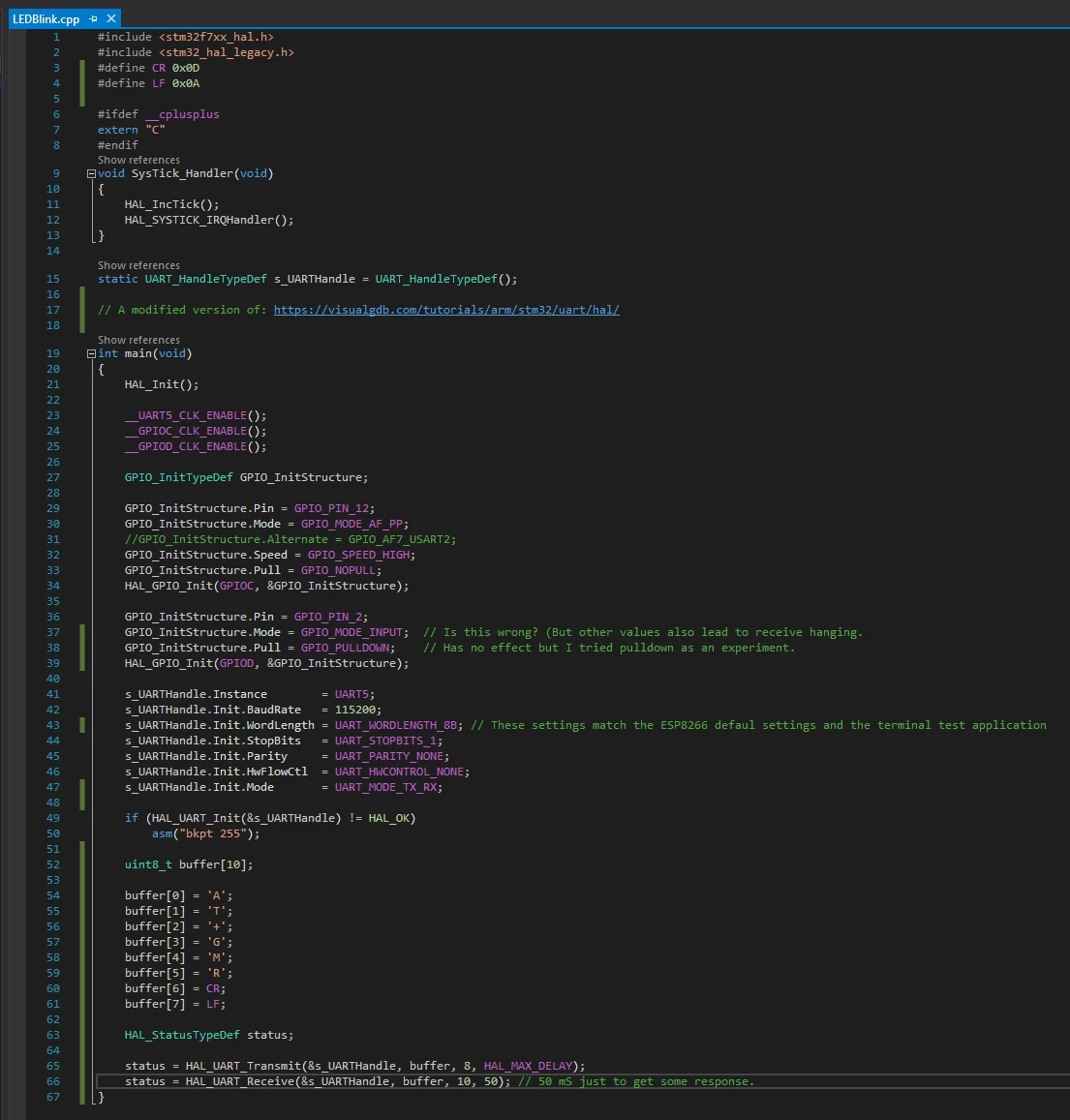1070x1120 pixels.
Task: Click the GPIO_MODE_INPUT macro
Action: (352, 632)
